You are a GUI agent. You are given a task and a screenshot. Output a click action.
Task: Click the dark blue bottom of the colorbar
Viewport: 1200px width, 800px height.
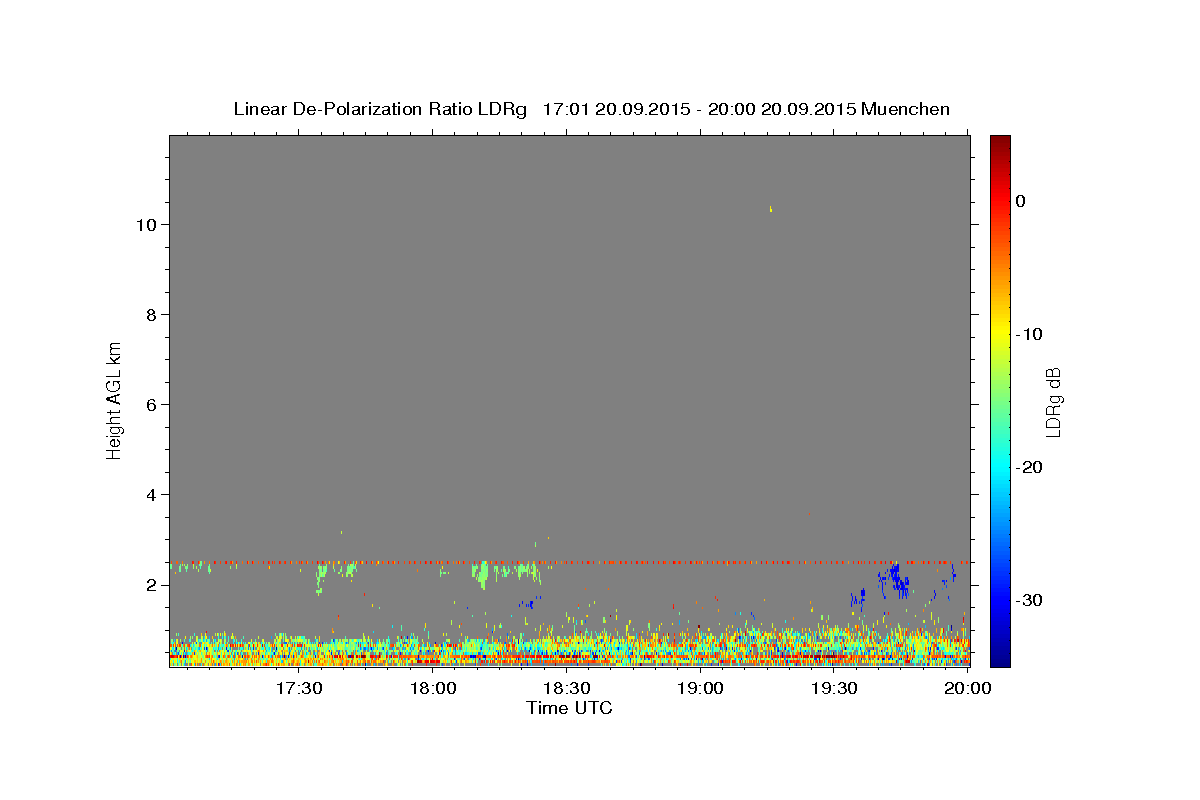point(1000,659)
